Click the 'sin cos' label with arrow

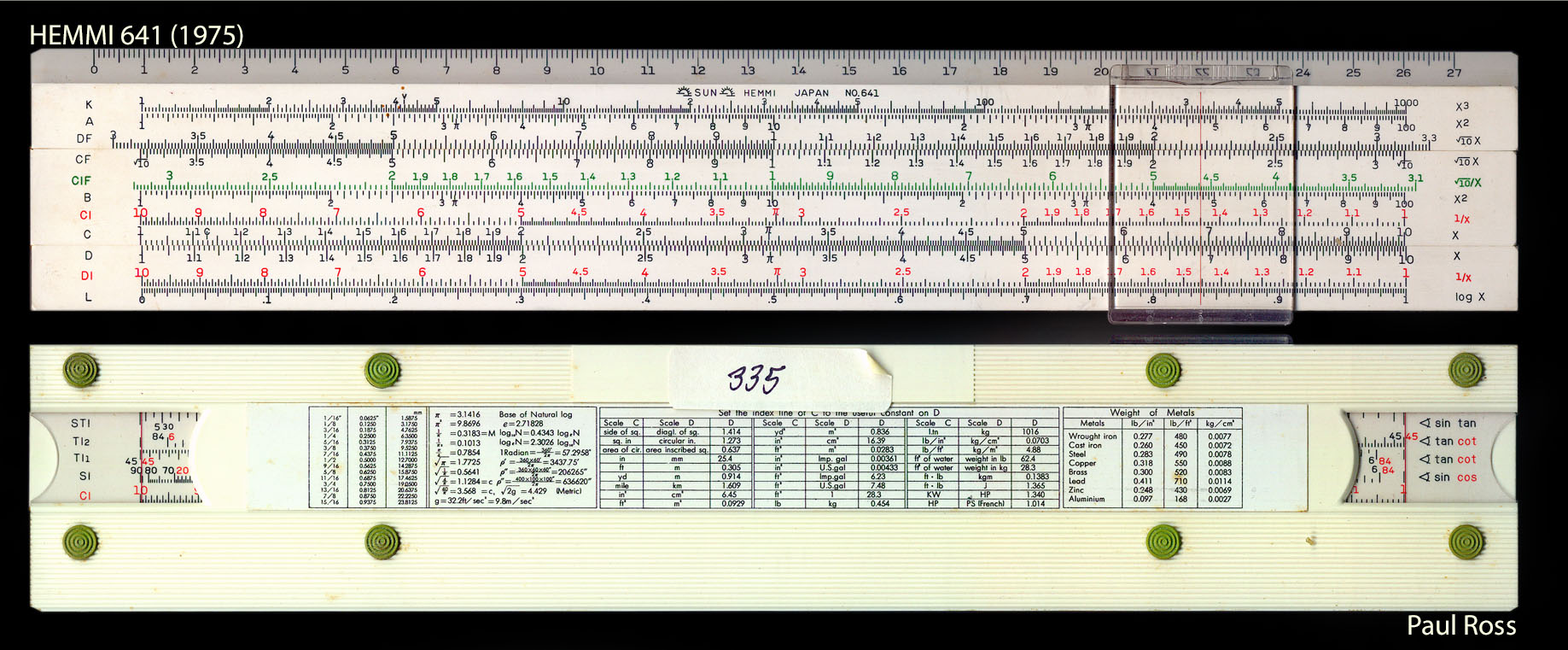tap(1449, 477)
